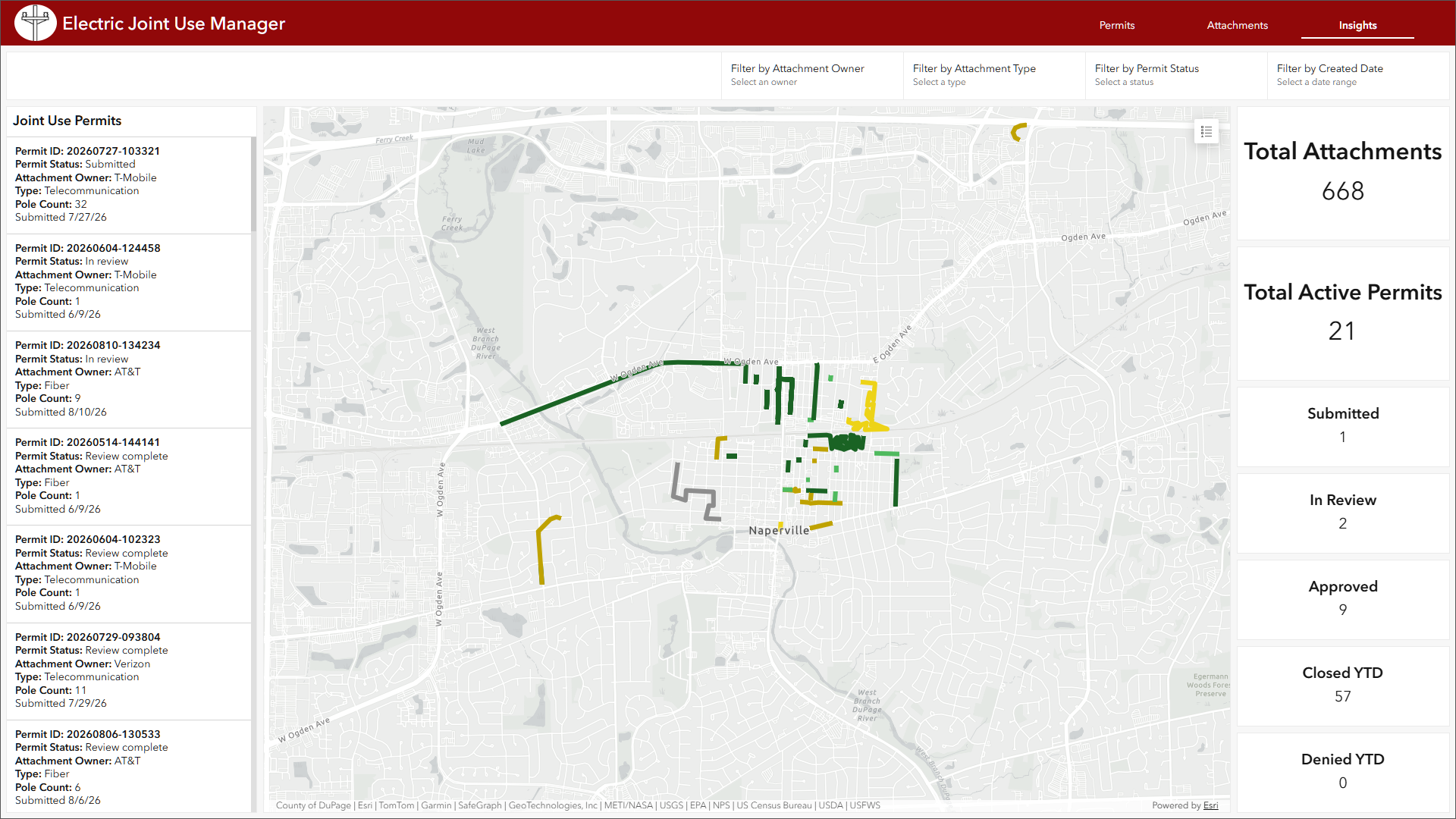Click the Electric Joint Use Manager title
This screenshot has width=1456, height=819.
pyautogui.click(x=174, y=24)
